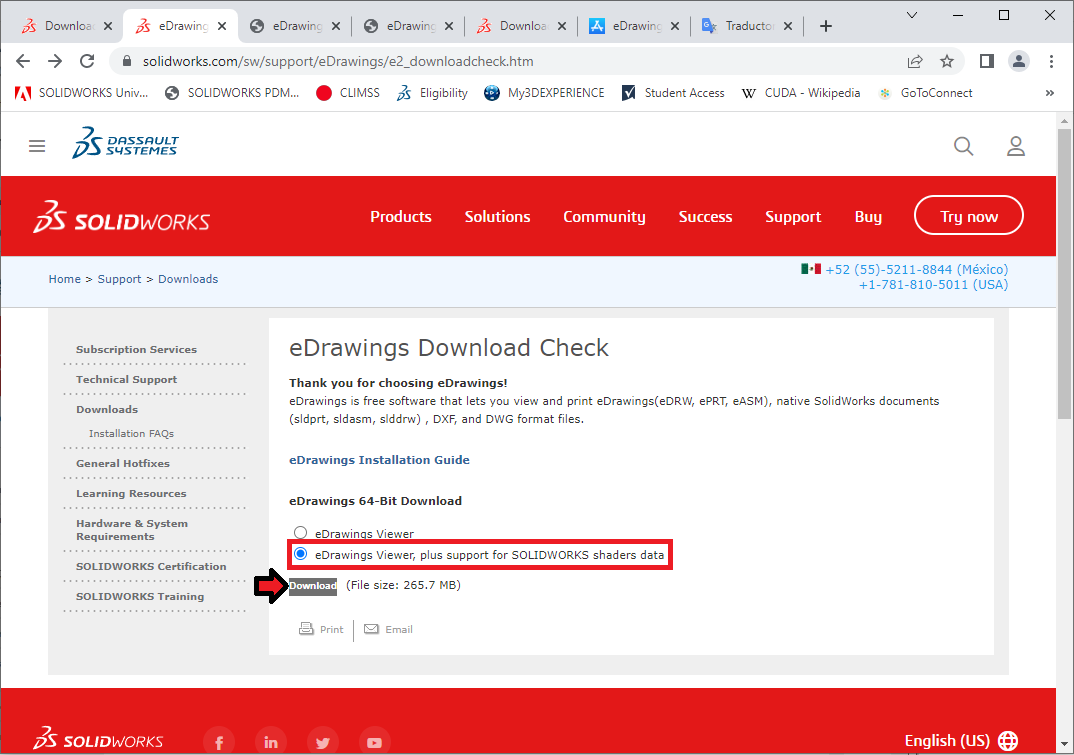Close the Traductor tab
The height and width of the screenshot is (755, 1074).
pyautogui.click(x=788, y=26)
